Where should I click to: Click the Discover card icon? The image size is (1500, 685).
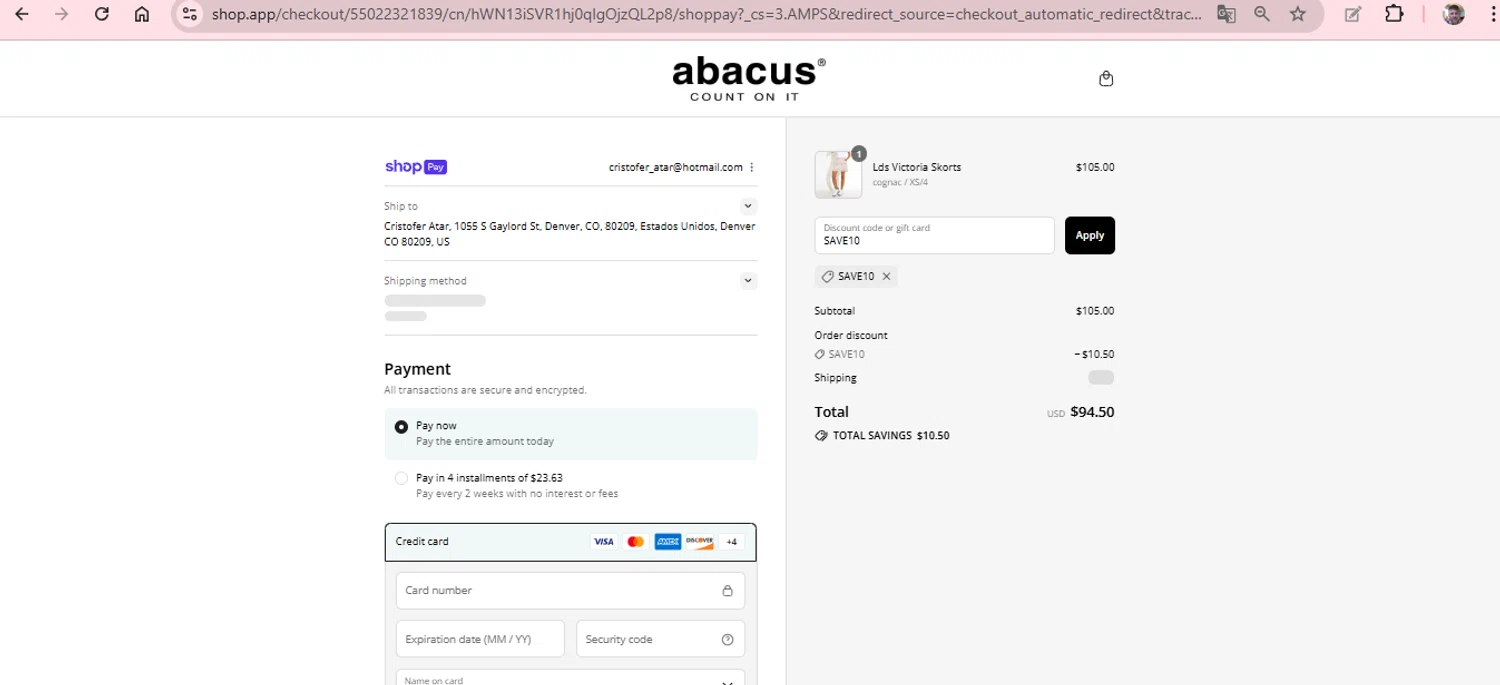[x=700, y=541]
